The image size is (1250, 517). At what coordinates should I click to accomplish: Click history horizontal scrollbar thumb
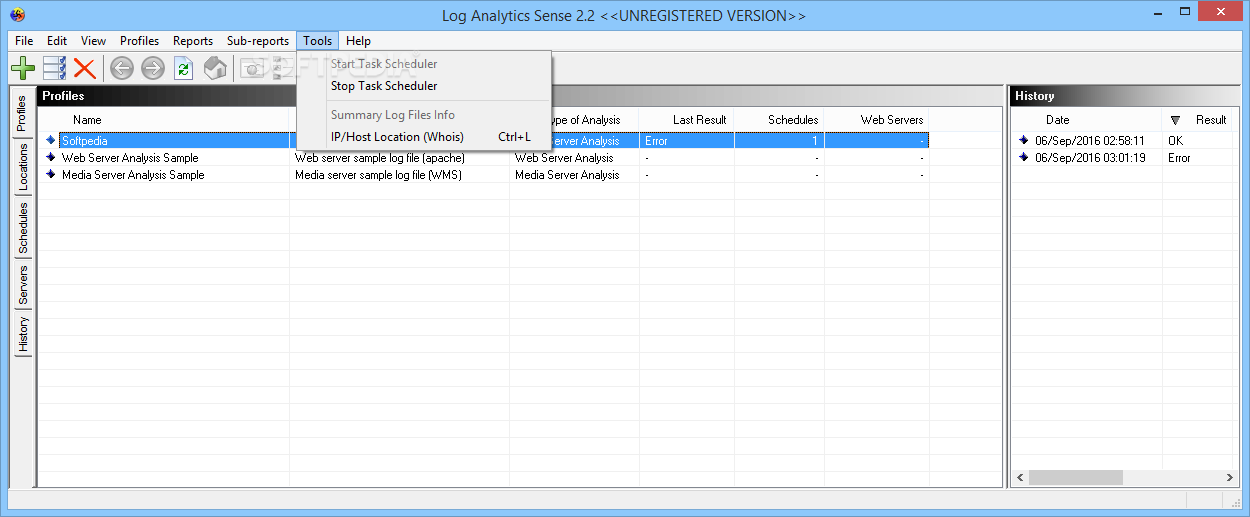[1076, 478]
